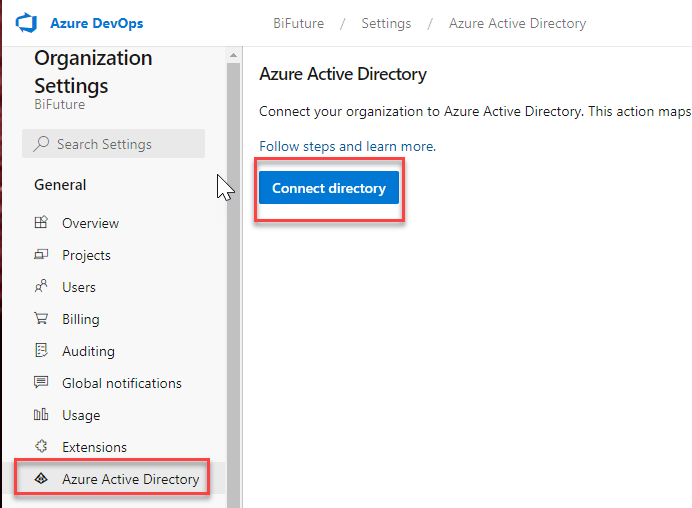
Task: Click the Global notifications chat icon
Action: coord(41,382)
